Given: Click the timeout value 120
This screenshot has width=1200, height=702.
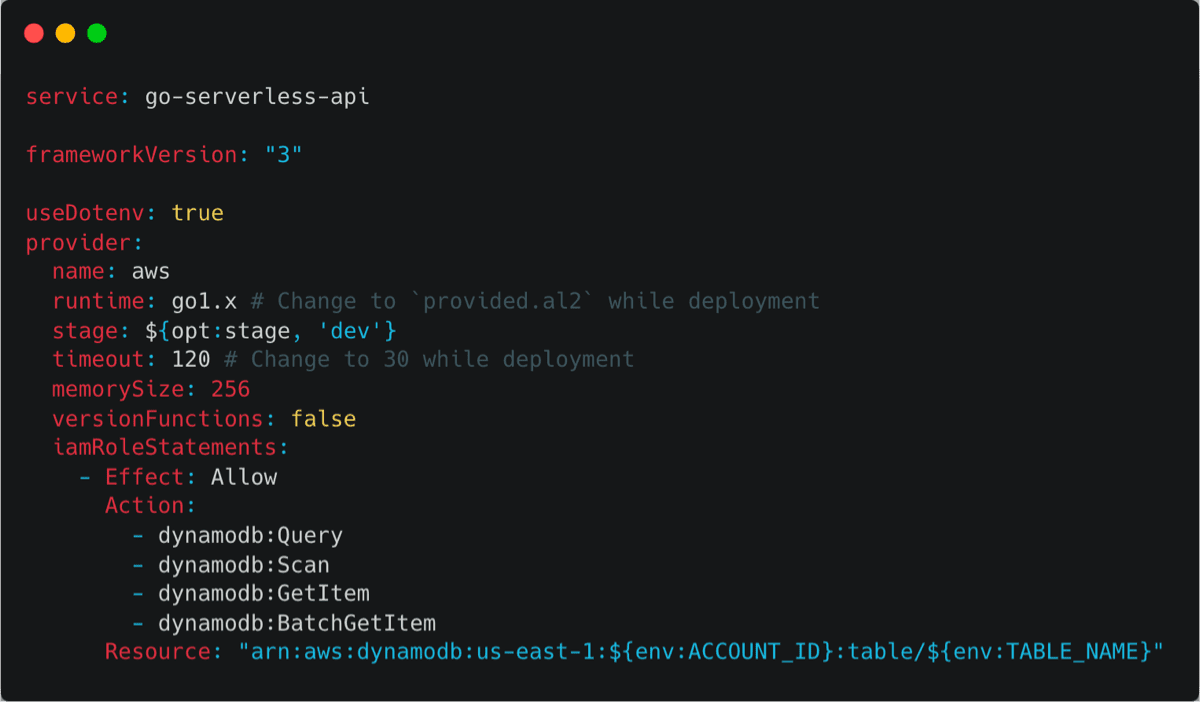Looking at the screenshot, I should (x=191, y=359).
